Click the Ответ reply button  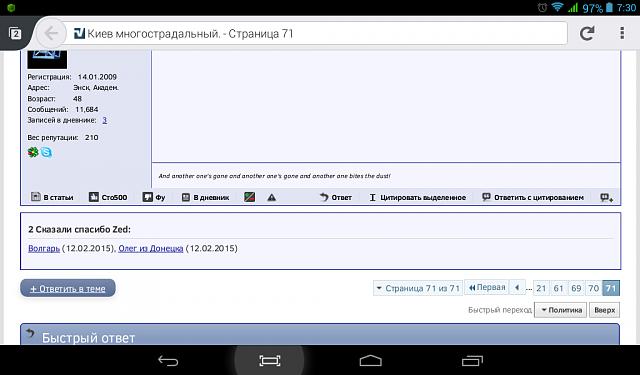point(336,197)
